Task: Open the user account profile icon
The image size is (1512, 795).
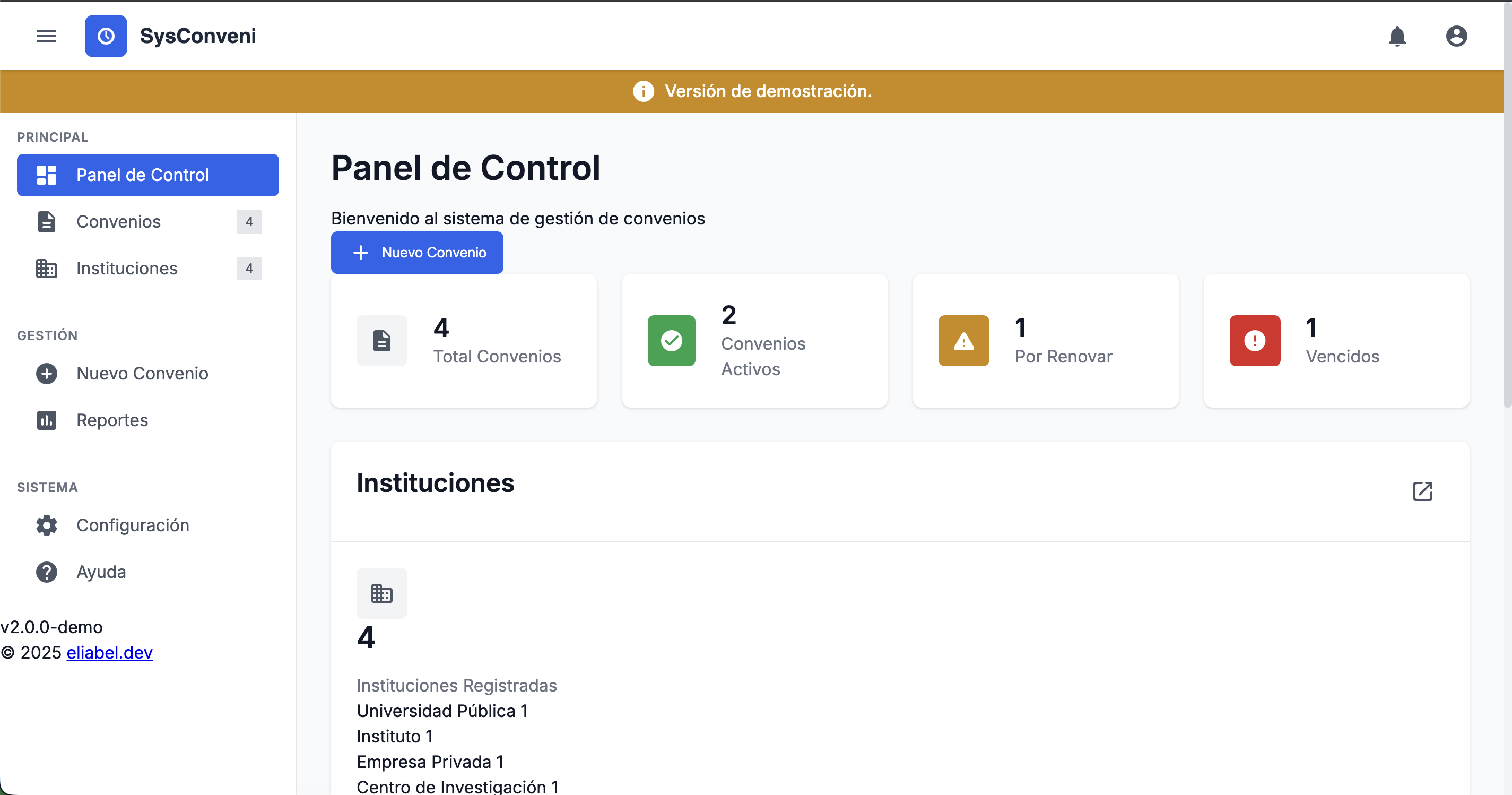Action: pyautogui.click(x=1456, y=36)
